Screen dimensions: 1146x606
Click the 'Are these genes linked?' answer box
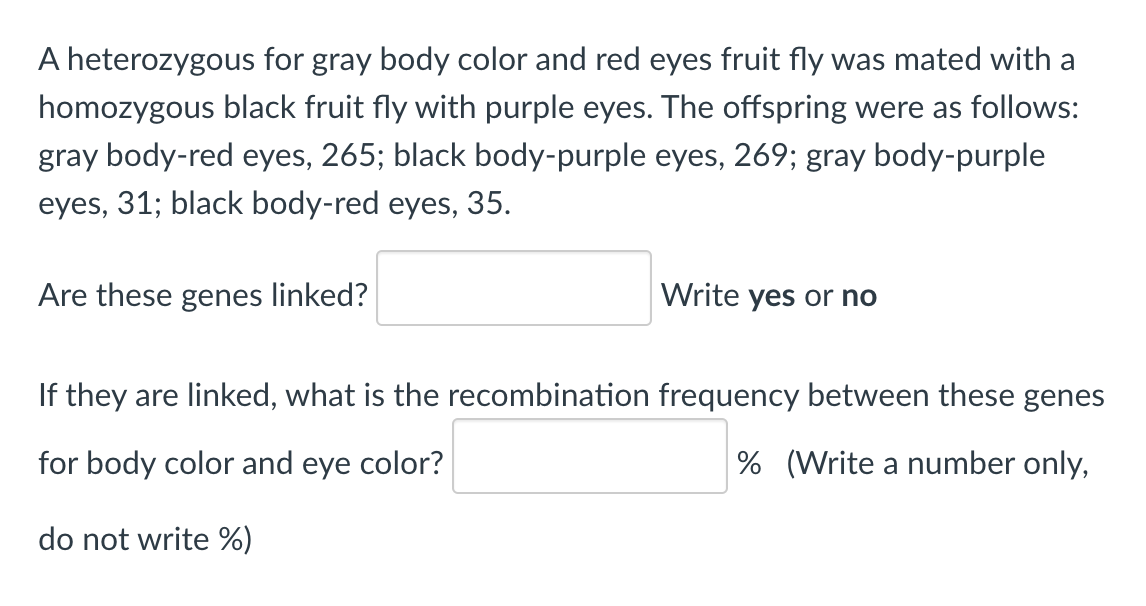click(513, 288)
